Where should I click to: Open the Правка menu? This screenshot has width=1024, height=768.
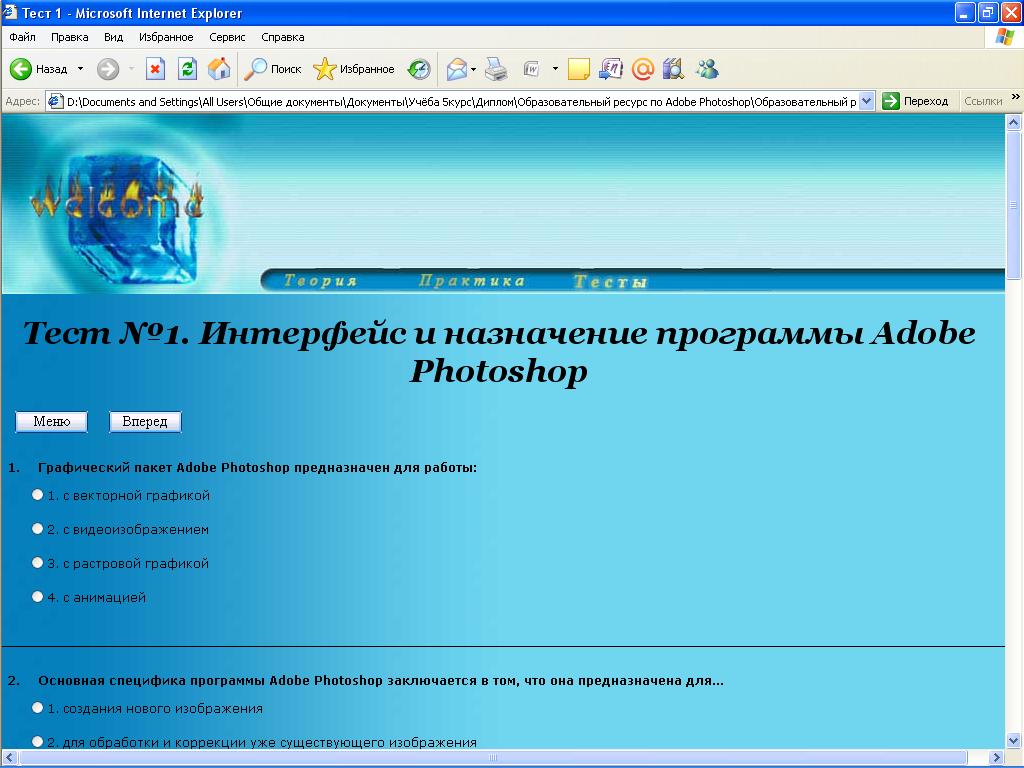coord(69,37)
